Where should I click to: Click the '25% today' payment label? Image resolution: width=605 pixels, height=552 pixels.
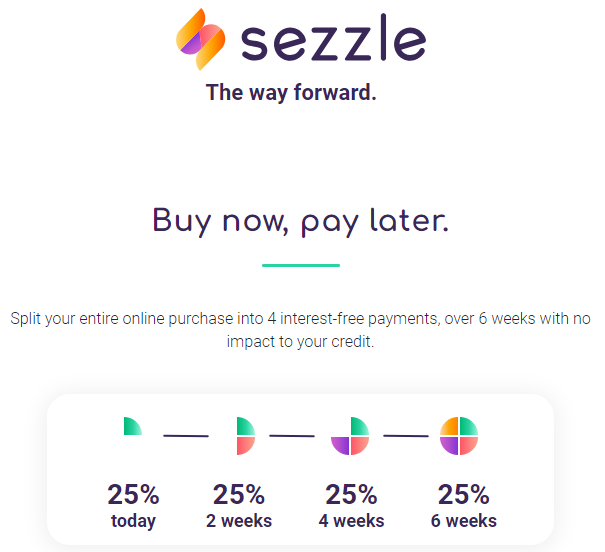133,506
